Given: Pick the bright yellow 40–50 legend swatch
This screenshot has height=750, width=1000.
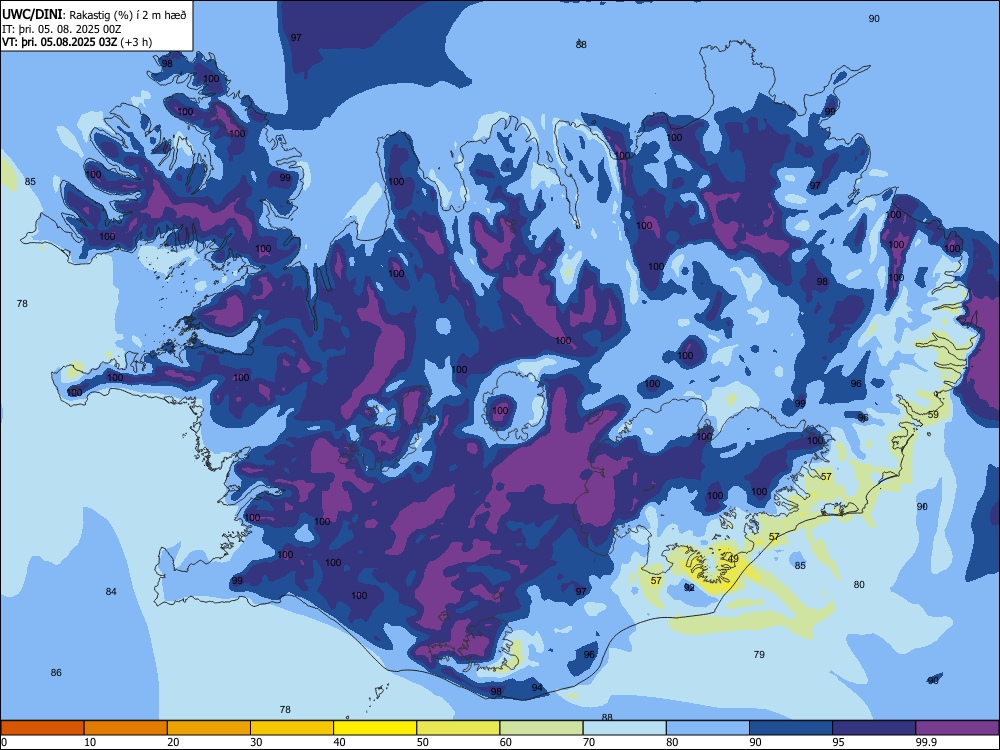Looking at the screenshot, I should (x=375, y=728).
